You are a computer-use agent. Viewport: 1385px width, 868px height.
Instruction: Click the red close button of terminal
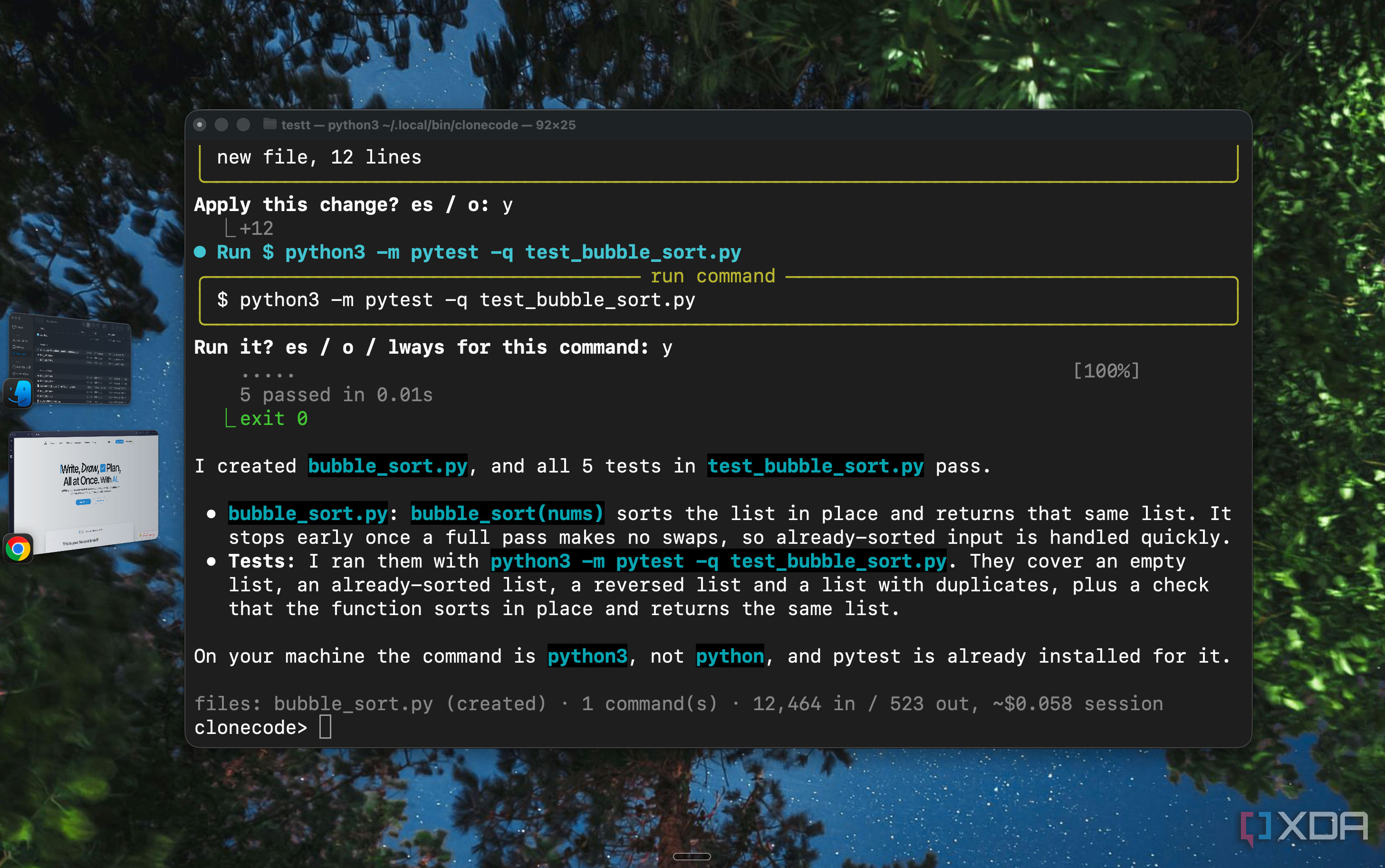pyautogui.click(x=200, y=125)
